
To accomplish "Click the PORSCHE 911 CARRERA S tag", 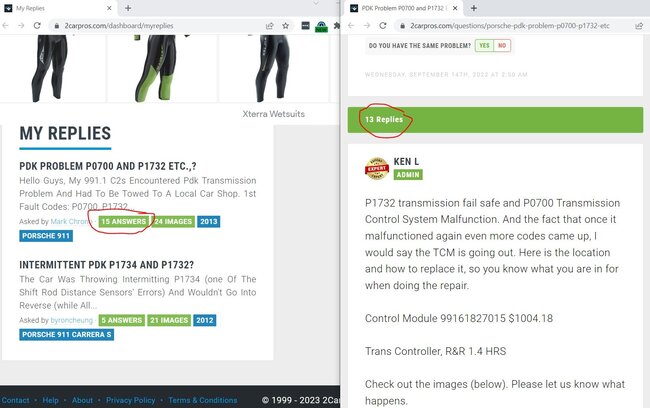I will (x=66, y=335).
